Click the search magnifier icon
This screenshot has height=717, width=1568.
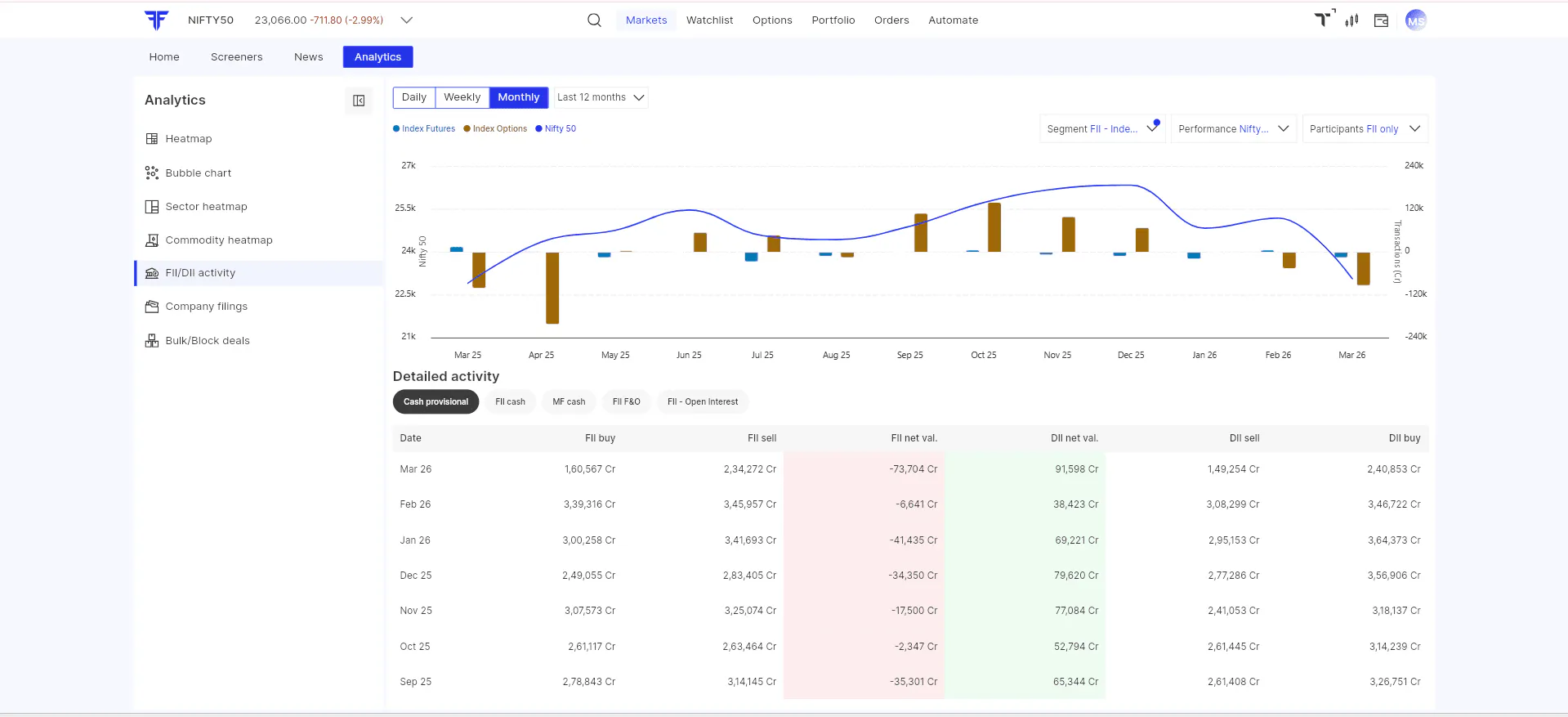594,20
